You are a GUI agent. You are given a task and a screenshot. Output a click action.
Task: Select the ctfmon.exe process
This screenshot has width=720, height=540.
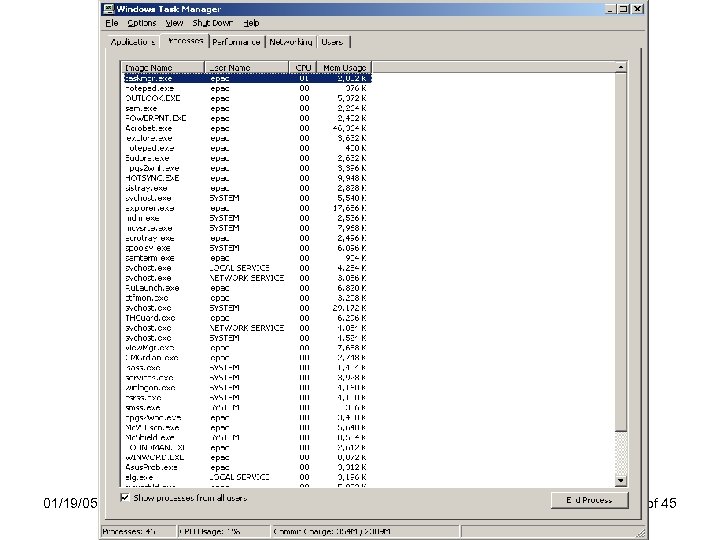(x=247, y=298)
